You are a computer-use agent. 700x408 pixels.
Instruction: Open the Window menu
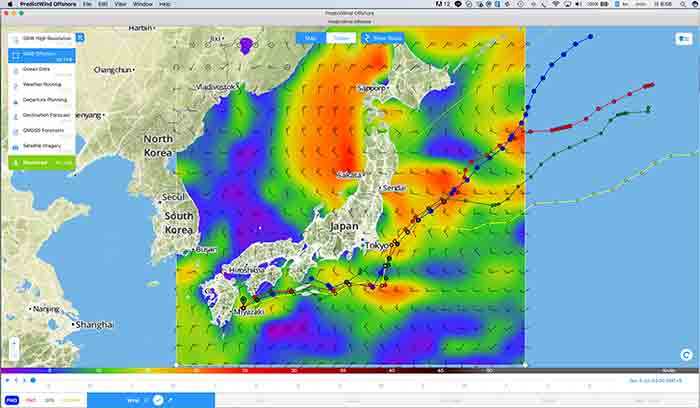pyautogui.click(x=143, y=5)
